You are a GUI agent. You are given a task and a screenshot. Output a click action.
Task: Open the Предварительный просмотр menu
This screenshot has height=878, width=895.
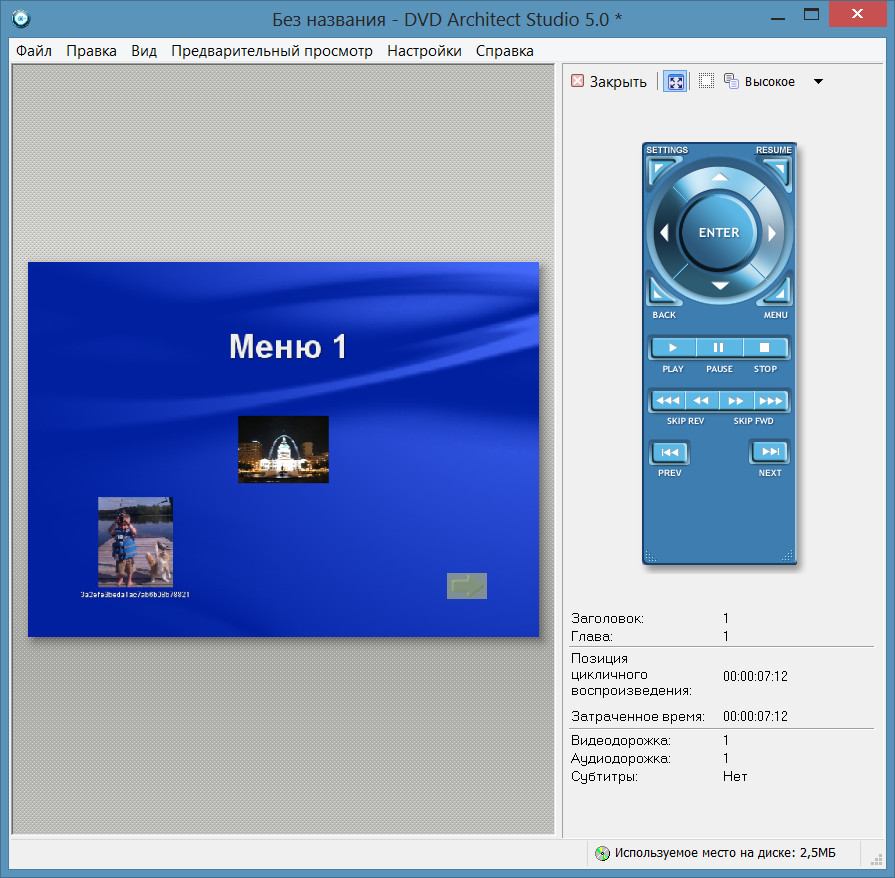pos(271,51)
